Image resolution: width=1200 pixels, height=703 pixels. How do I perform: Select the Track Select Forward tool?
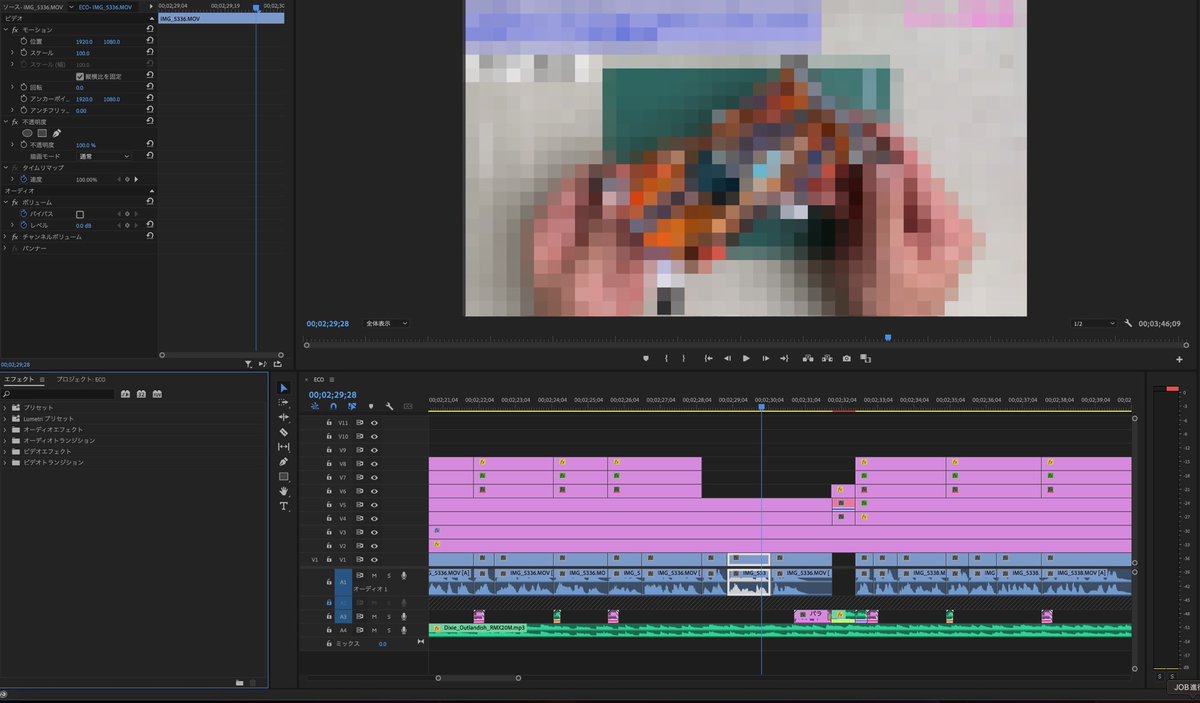click(x=283, y=402)
